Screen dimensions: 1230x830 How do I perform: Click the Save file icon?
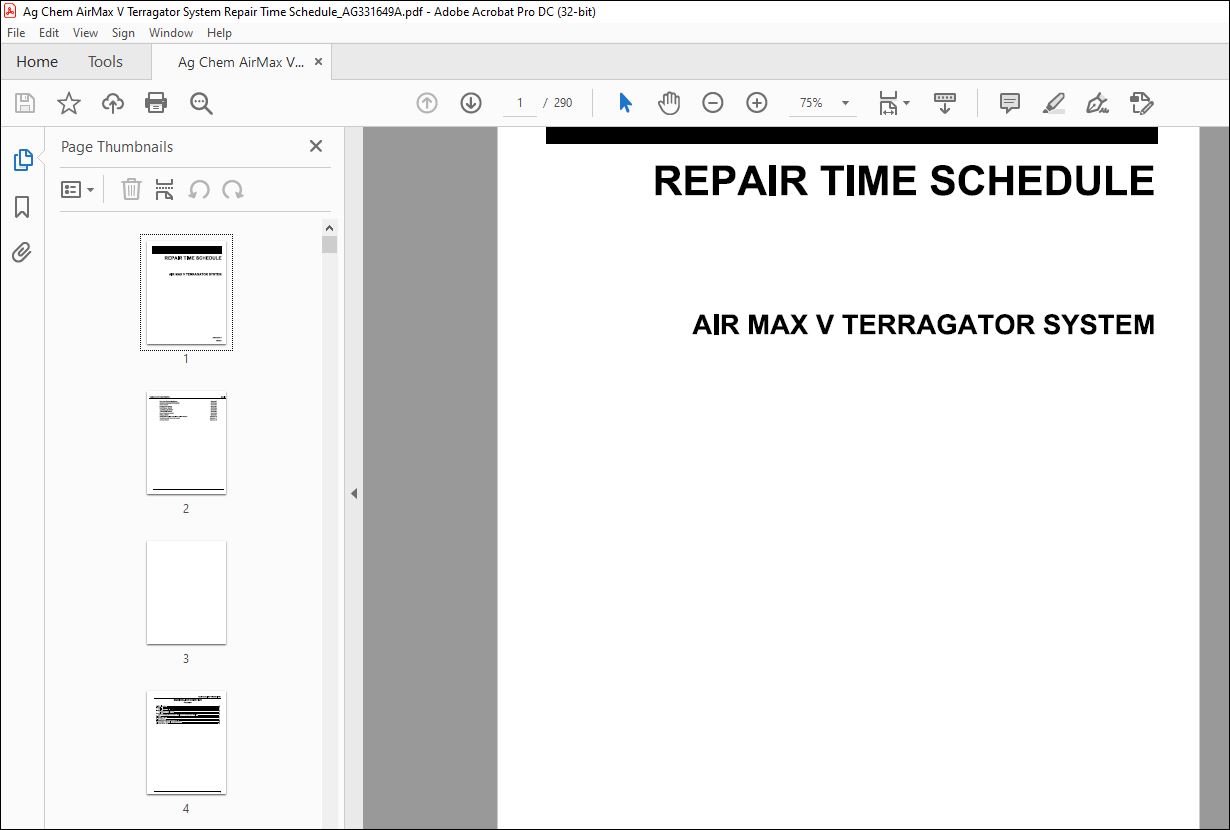(25, 103)
